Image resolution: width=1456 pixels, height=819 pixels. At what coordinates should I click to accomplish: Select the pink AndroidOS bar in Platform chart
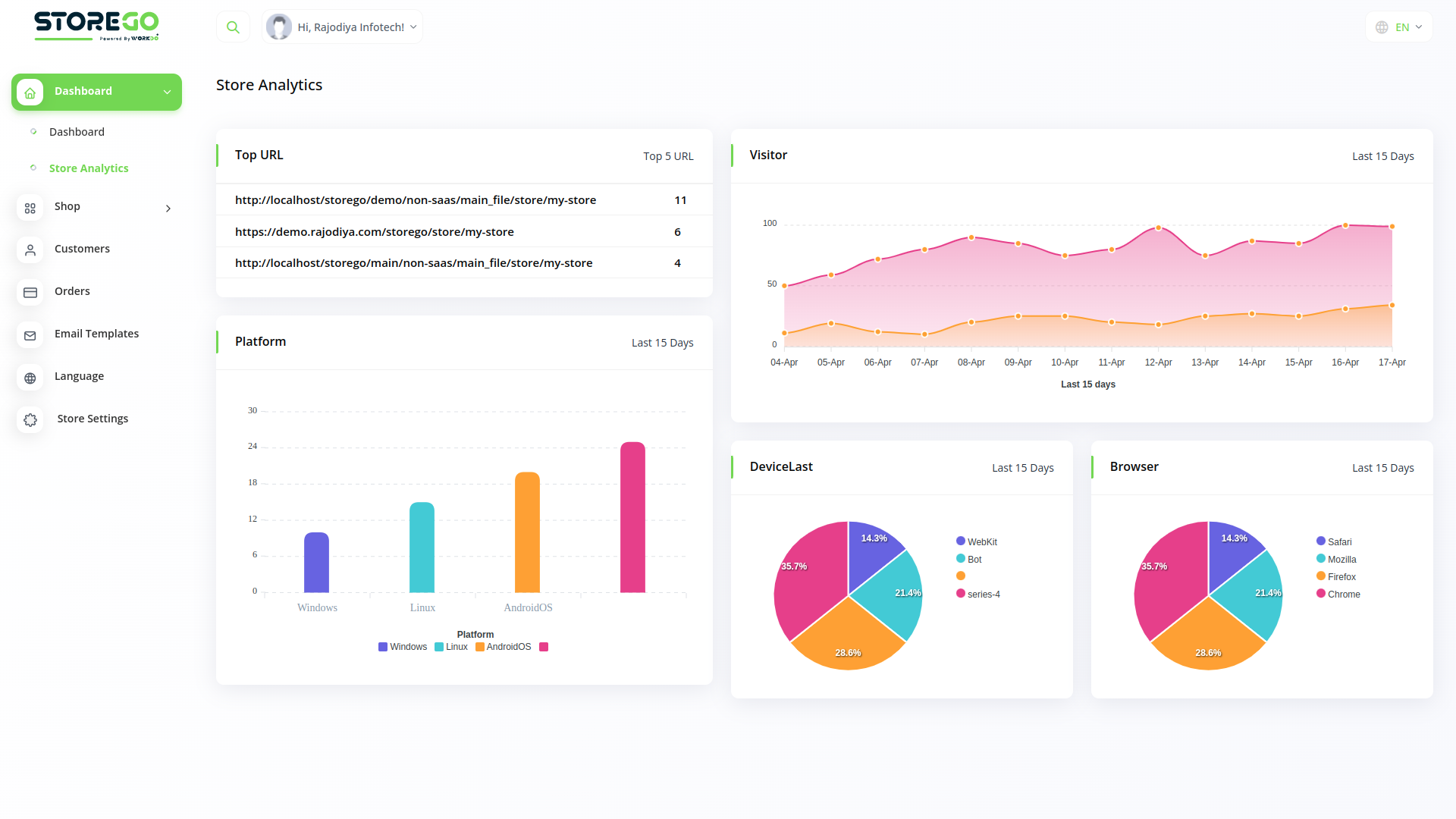point(632,516)
